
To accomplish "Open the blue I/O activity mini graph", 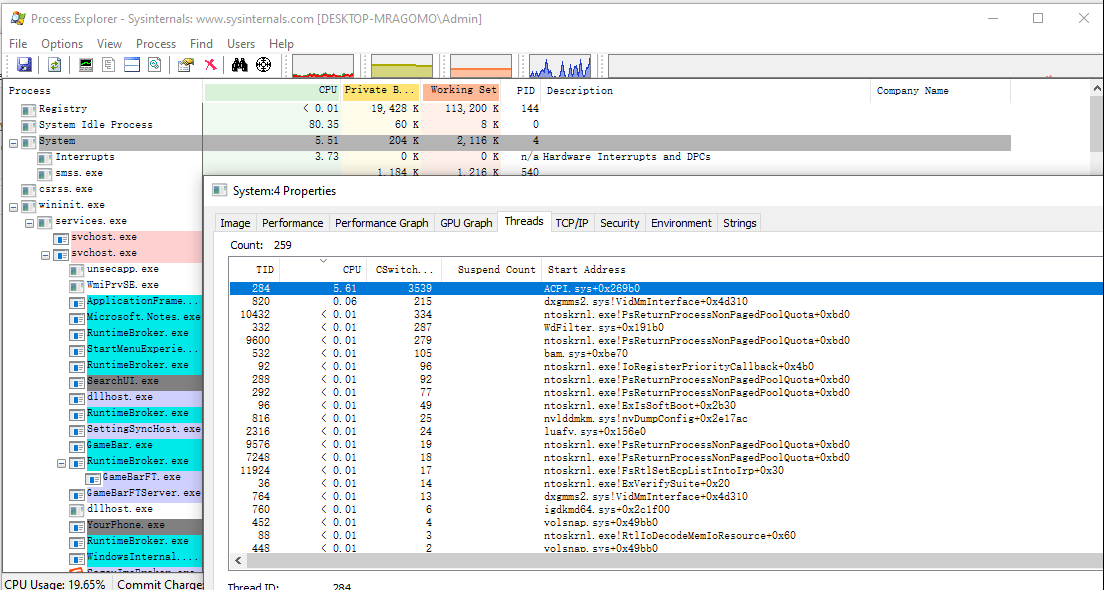I will pyautogui.click(x=560, y=66).
